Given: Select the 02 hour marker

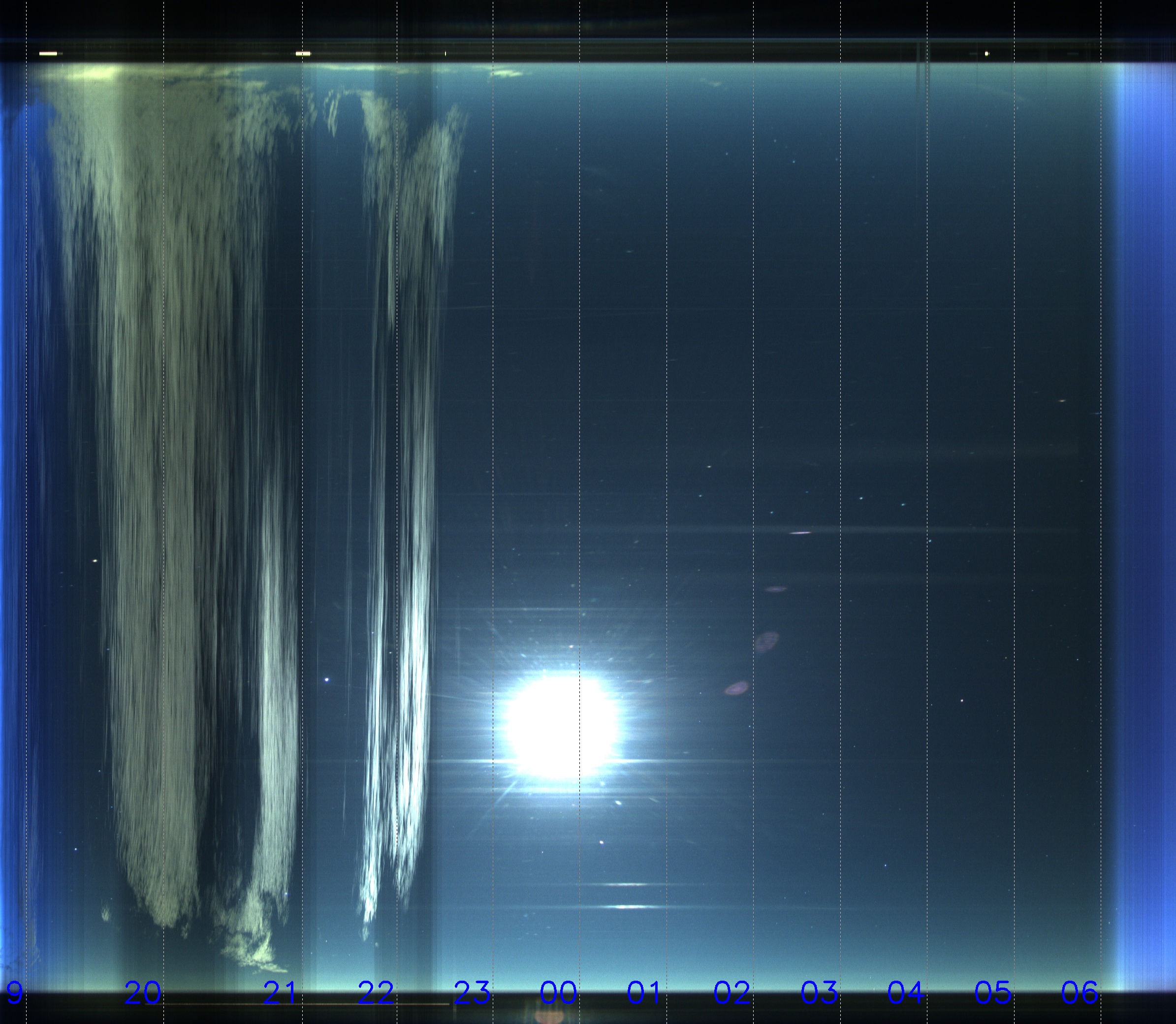Looking at the screenshot, I should pos(731,992).
